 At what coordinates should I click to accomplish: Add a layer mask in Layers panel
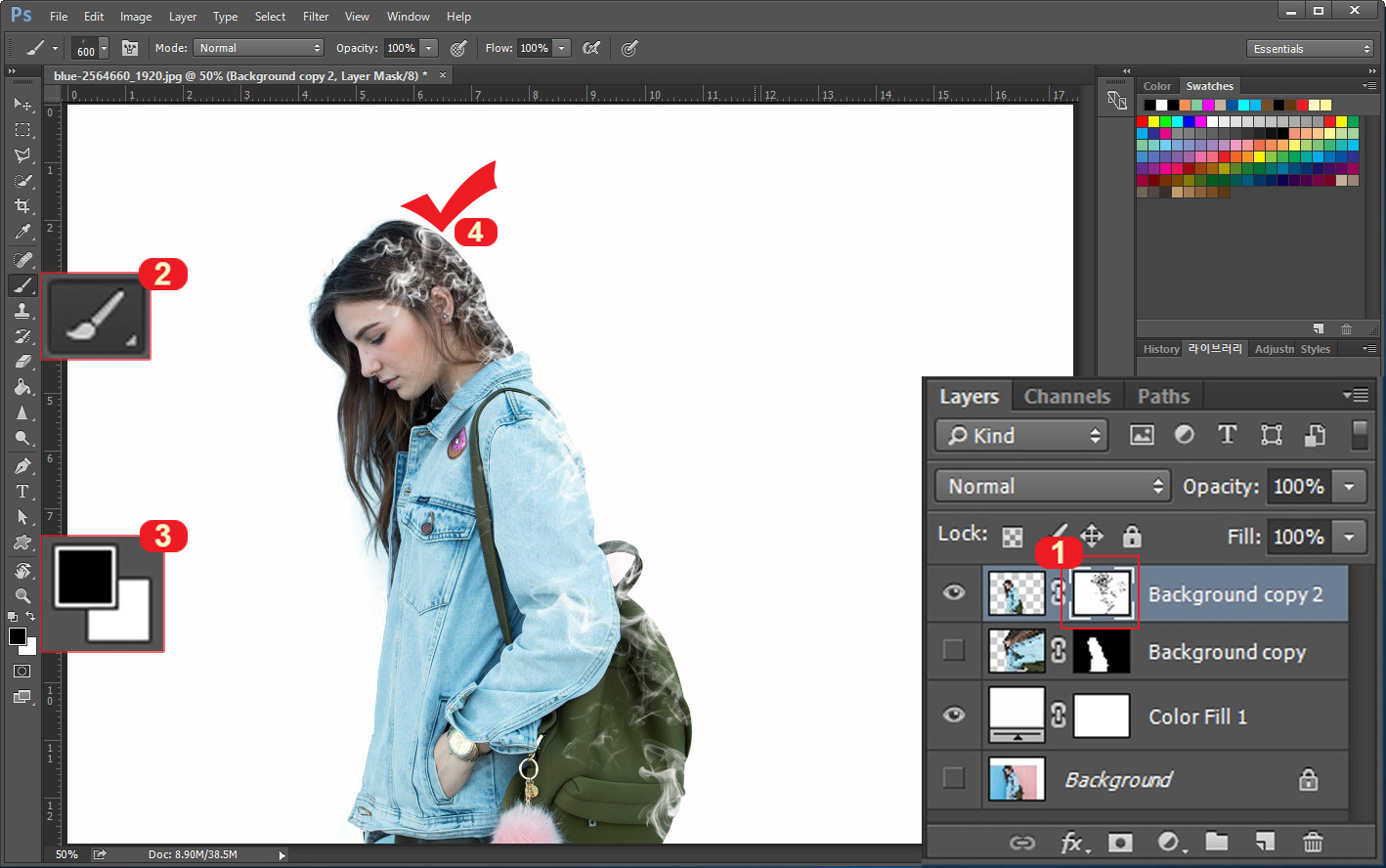tap(1120, 843)
